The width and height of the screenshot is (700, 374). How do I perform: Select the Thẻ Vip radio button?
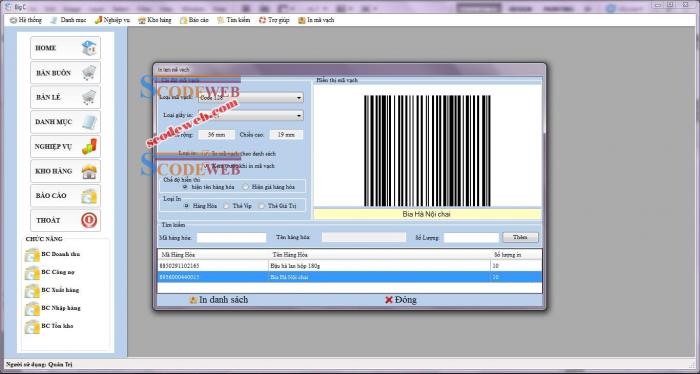(x=226, y=206)
